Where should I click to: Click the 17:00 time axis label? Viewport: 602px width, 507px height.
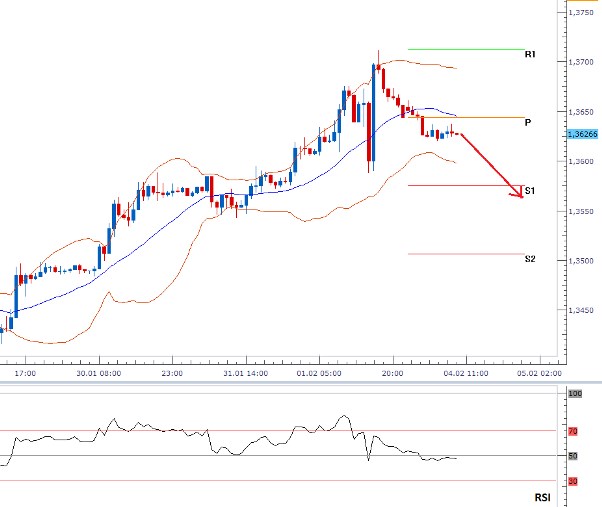pyautogui.click(x=25, y=373)
